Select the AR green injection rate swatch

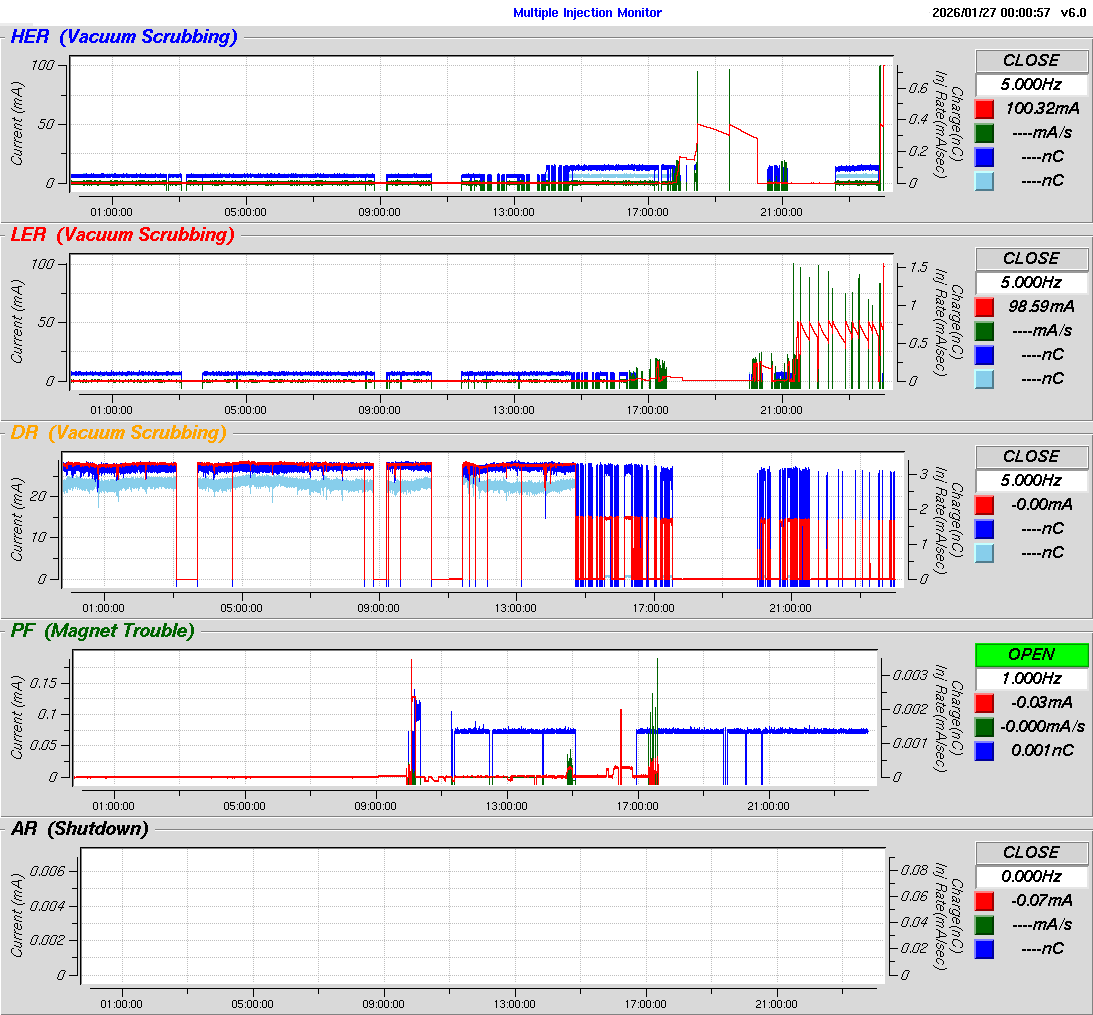(985, 924)
